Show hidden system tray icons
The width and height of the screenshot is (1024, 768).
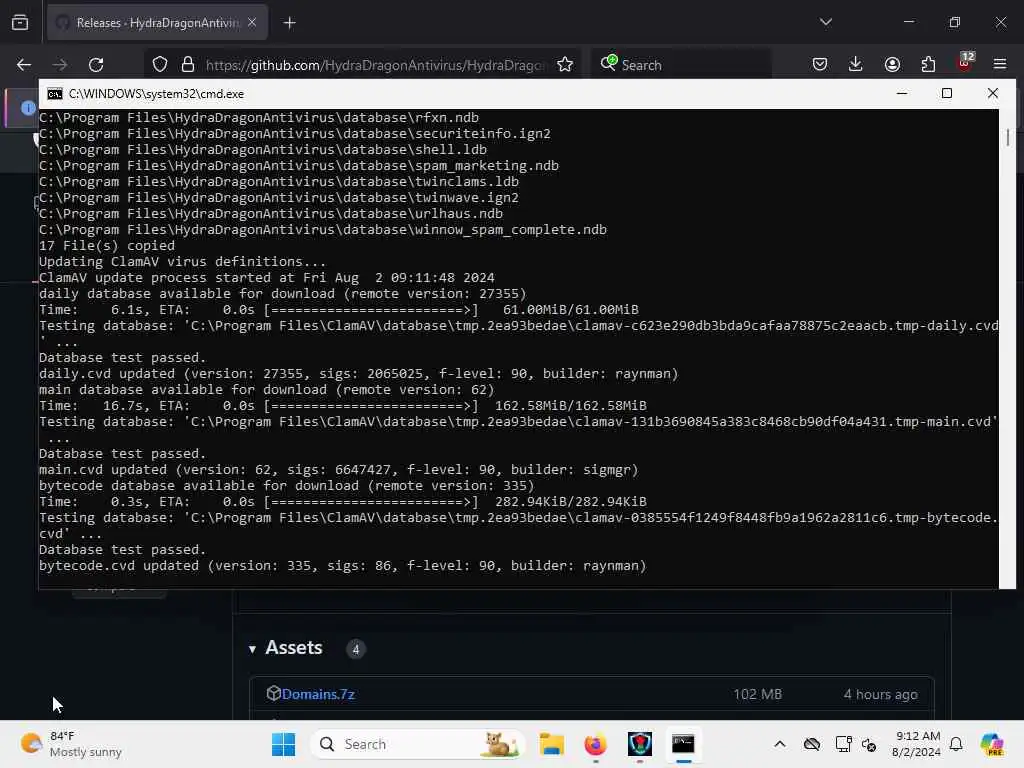780,744
